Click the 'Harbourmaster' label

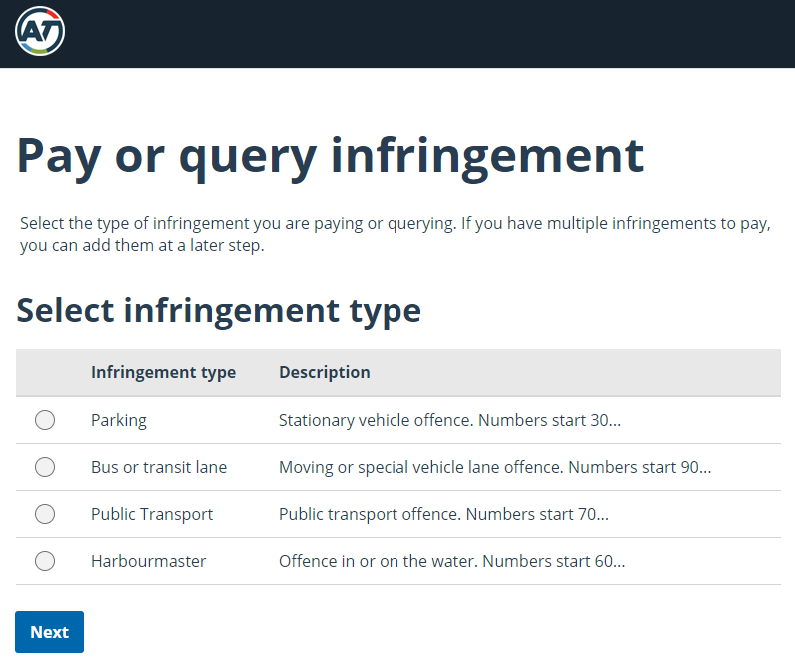148,561
